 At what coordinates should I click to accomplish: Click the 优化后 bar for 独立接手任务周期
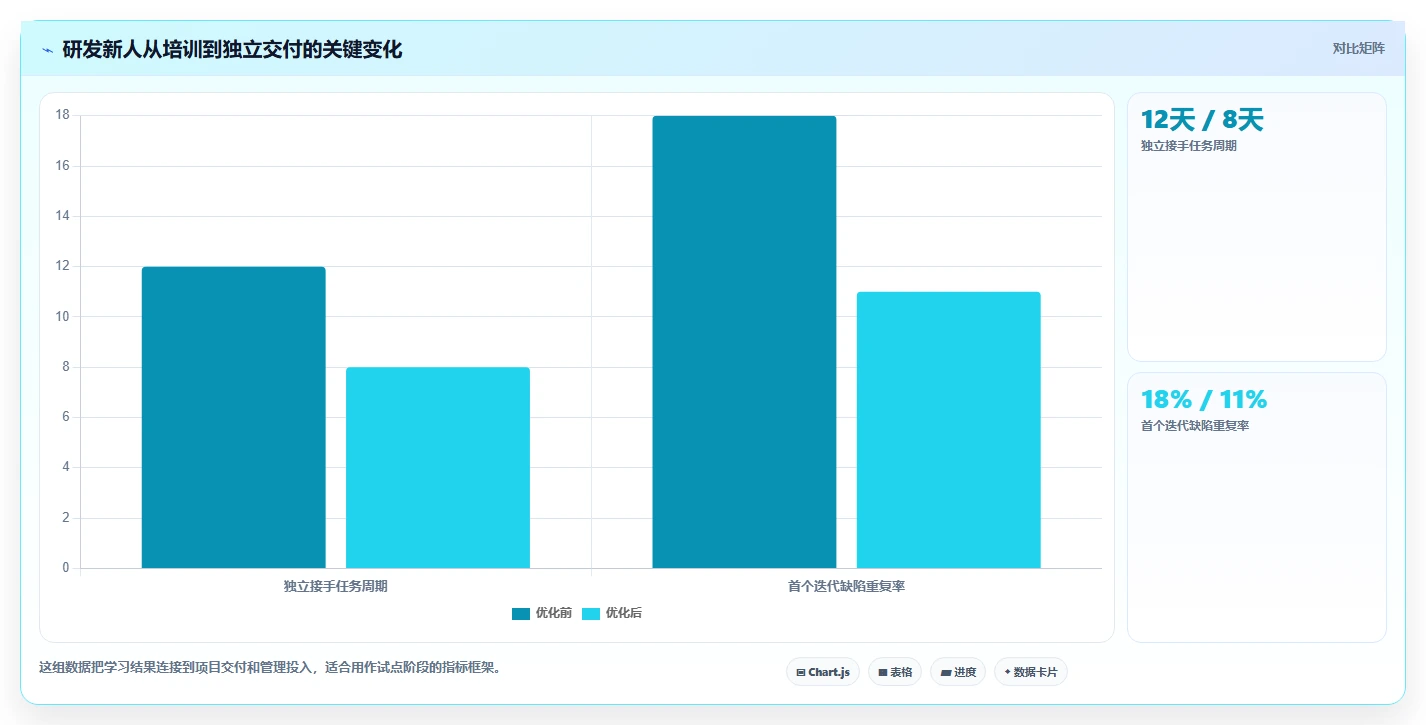[x=438, y=468]
